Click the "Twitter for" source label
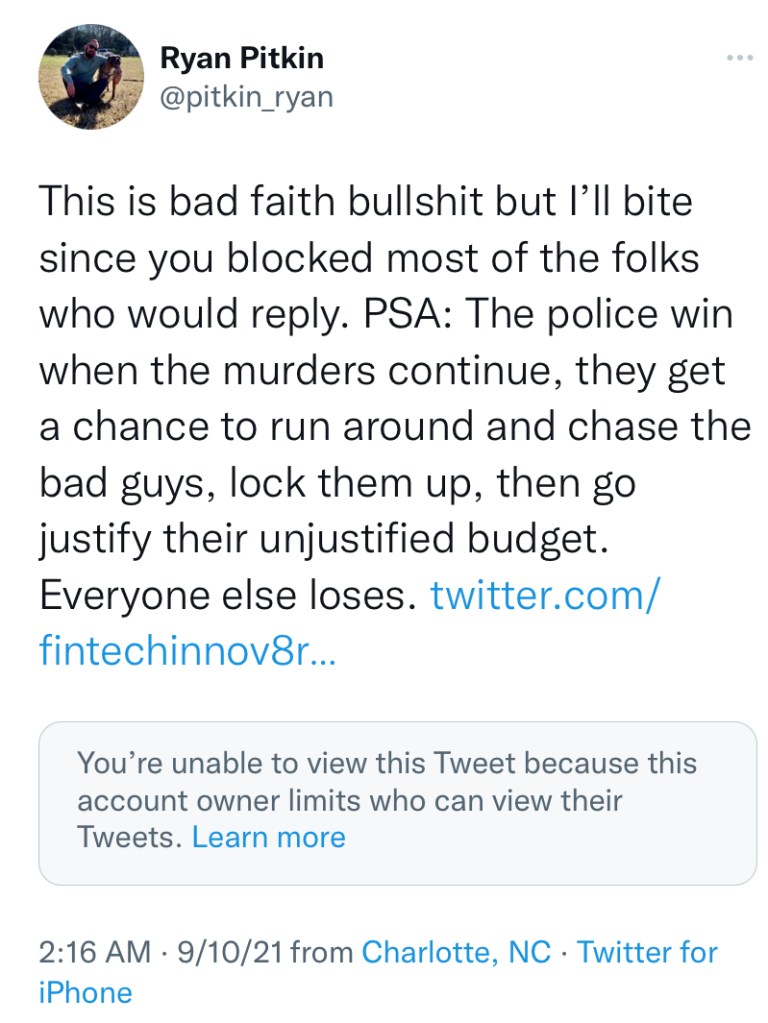 (x=647, y=951)
